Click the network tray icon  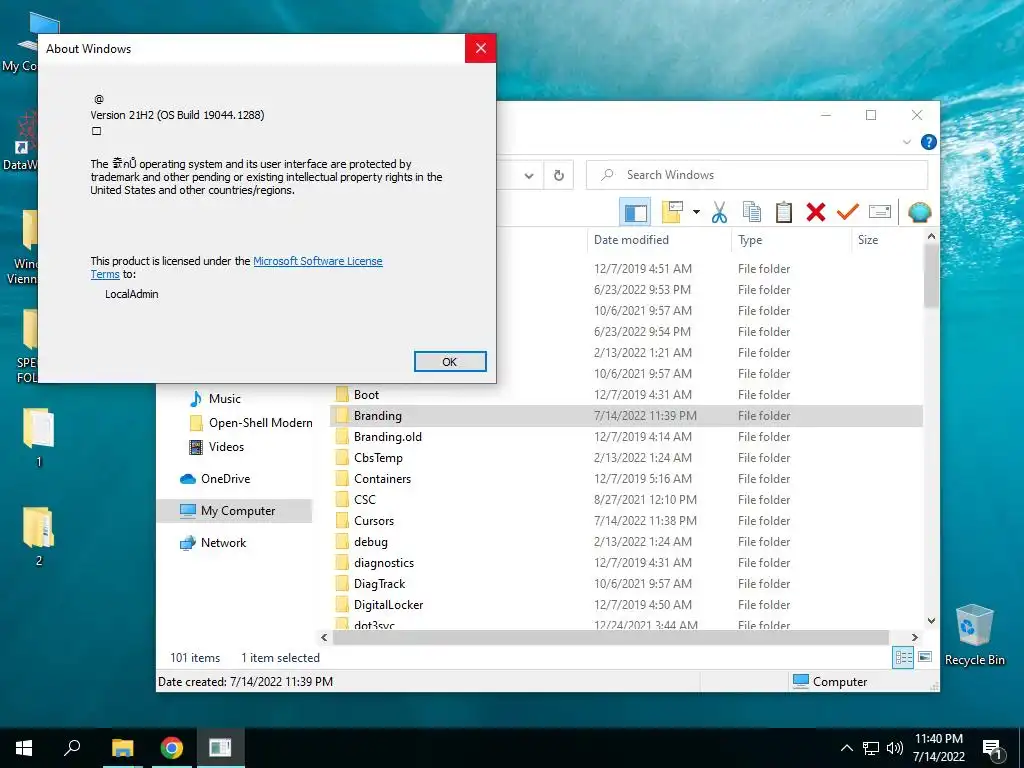pyautogui.click(x=871, y=748)
